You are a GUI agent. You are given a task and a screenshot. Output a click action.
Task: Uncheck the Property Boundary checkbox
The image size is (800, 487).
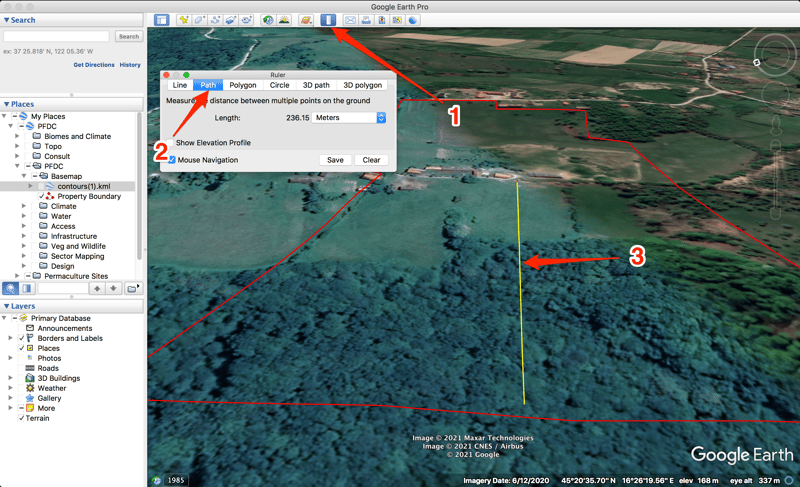pos(41,196)
